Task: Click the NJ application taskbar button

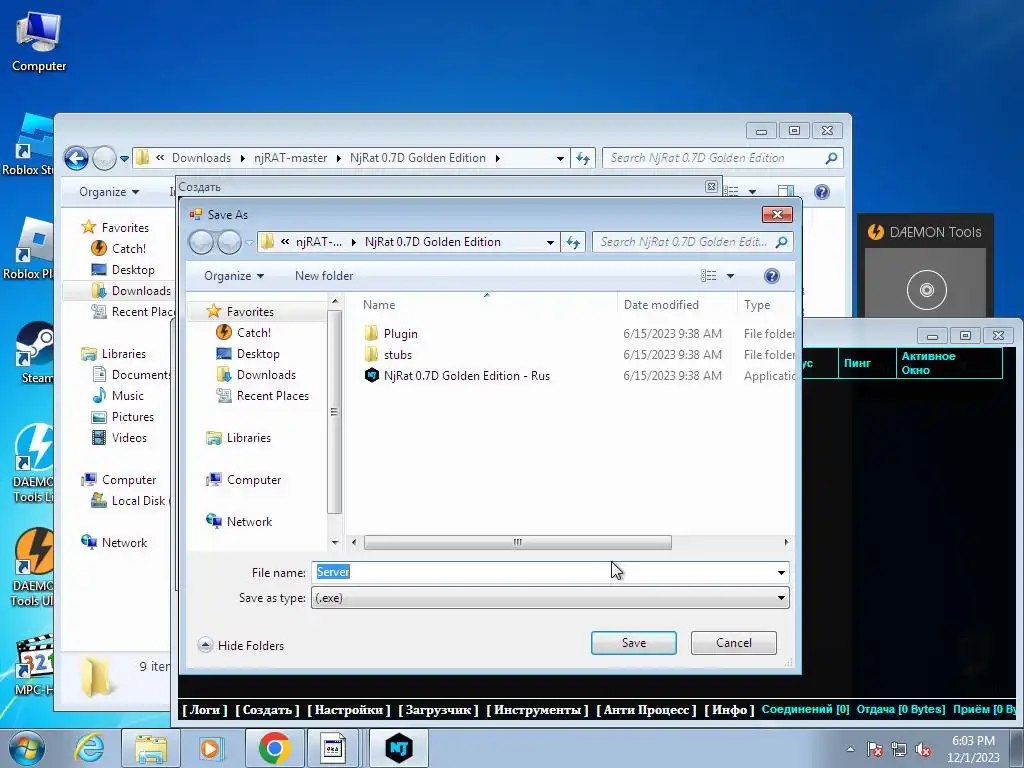Action: click(399, 748)
